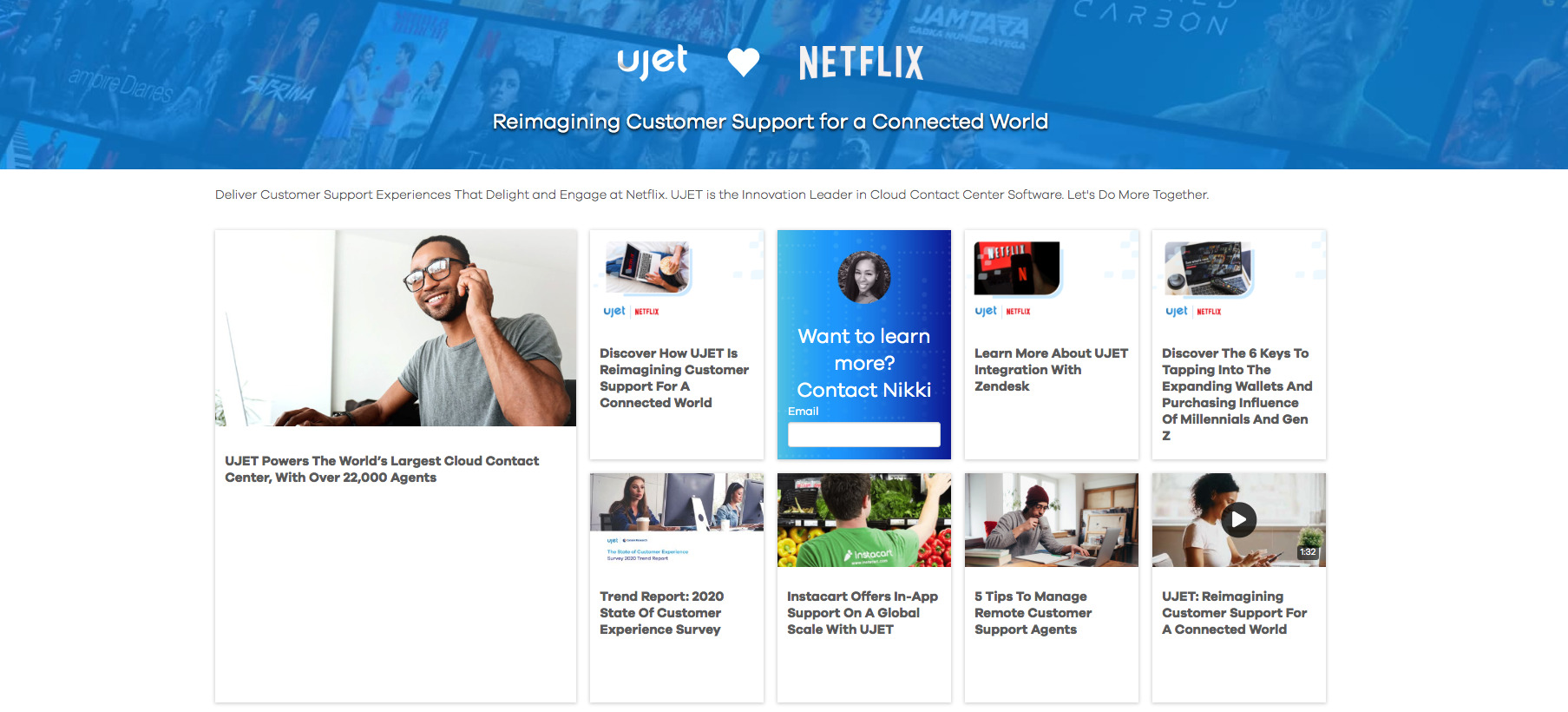Image resolution: width=1568 pixels, height=712 pixels.
Task: Click the 'Want to learn more? Contact Nikki' heading
Action: tap(864, 363)
